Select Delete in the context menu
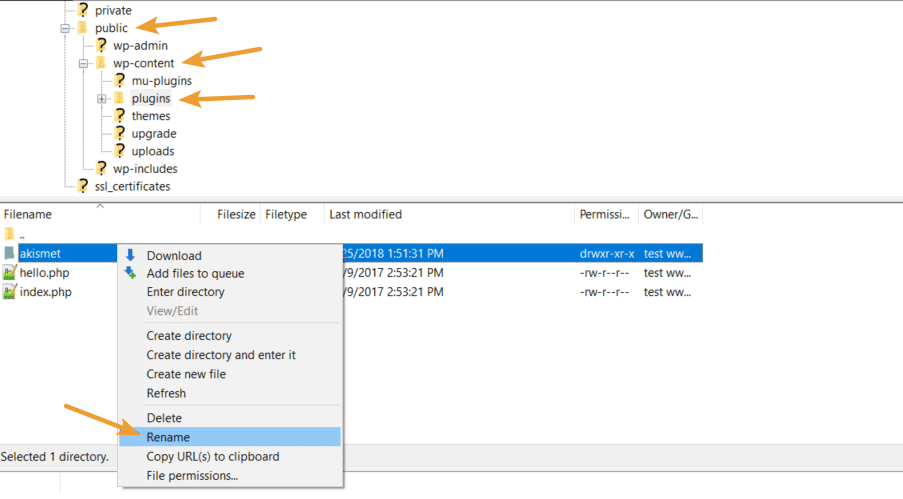903x499 pixels. (164, 418)
